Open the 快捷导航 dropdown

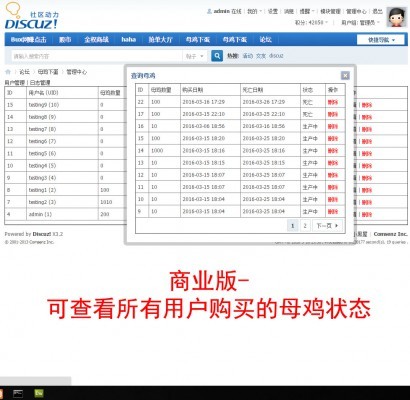[381, 40]
